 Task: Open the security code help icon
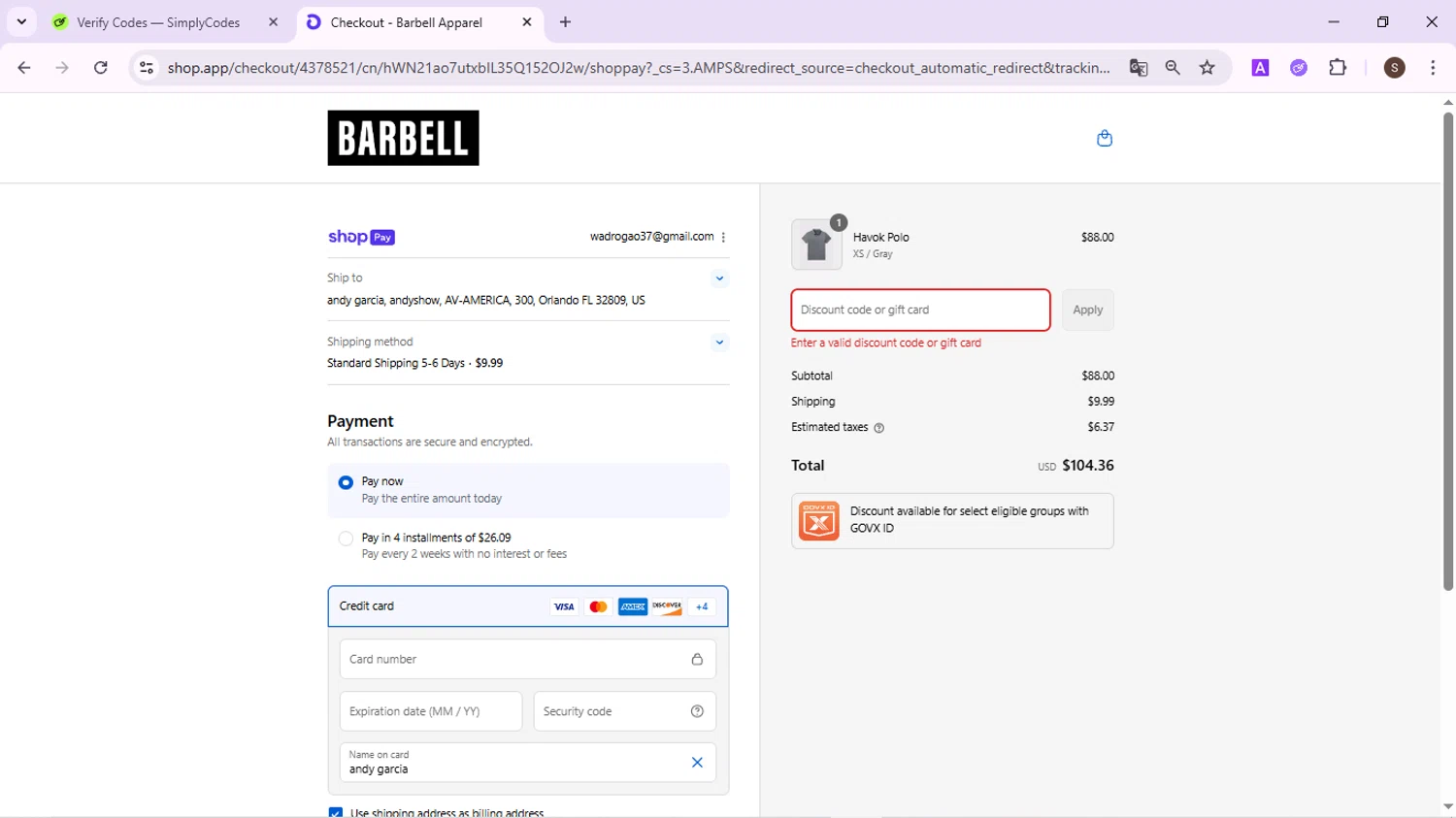pyautogui.click(x=697, y=711)
